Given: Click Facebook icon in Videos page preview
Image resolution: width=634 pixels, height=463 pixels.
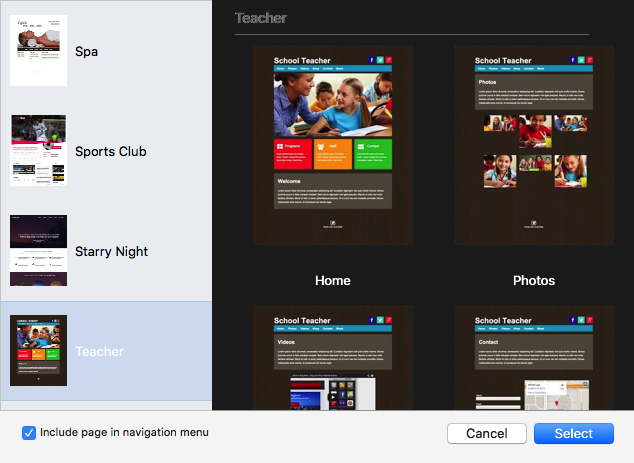Looking at the screenshot, I should [x=372, y=320].
